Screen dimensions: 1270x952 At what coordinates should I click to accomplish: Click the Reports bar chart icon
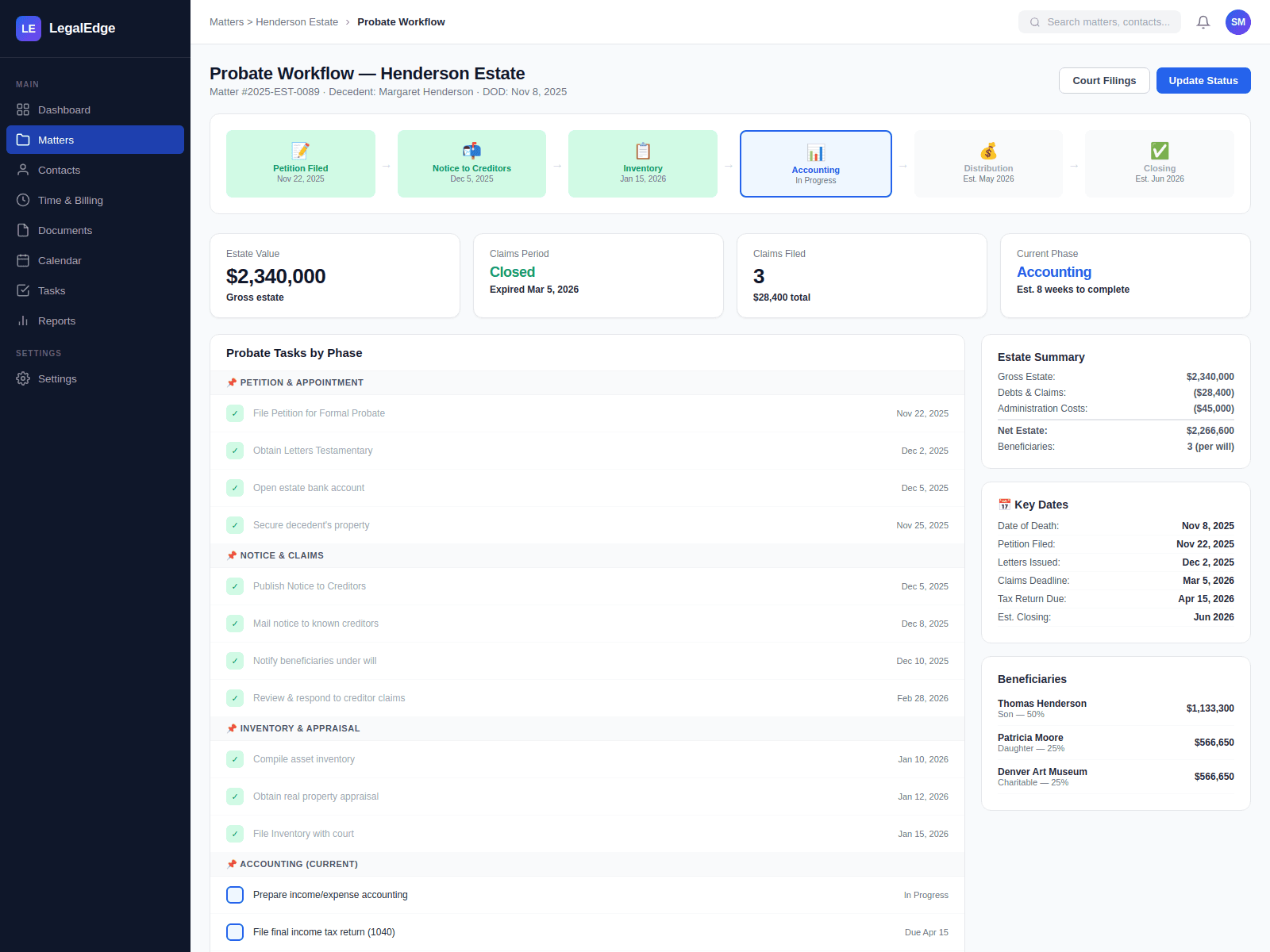[x=23, y=321]
